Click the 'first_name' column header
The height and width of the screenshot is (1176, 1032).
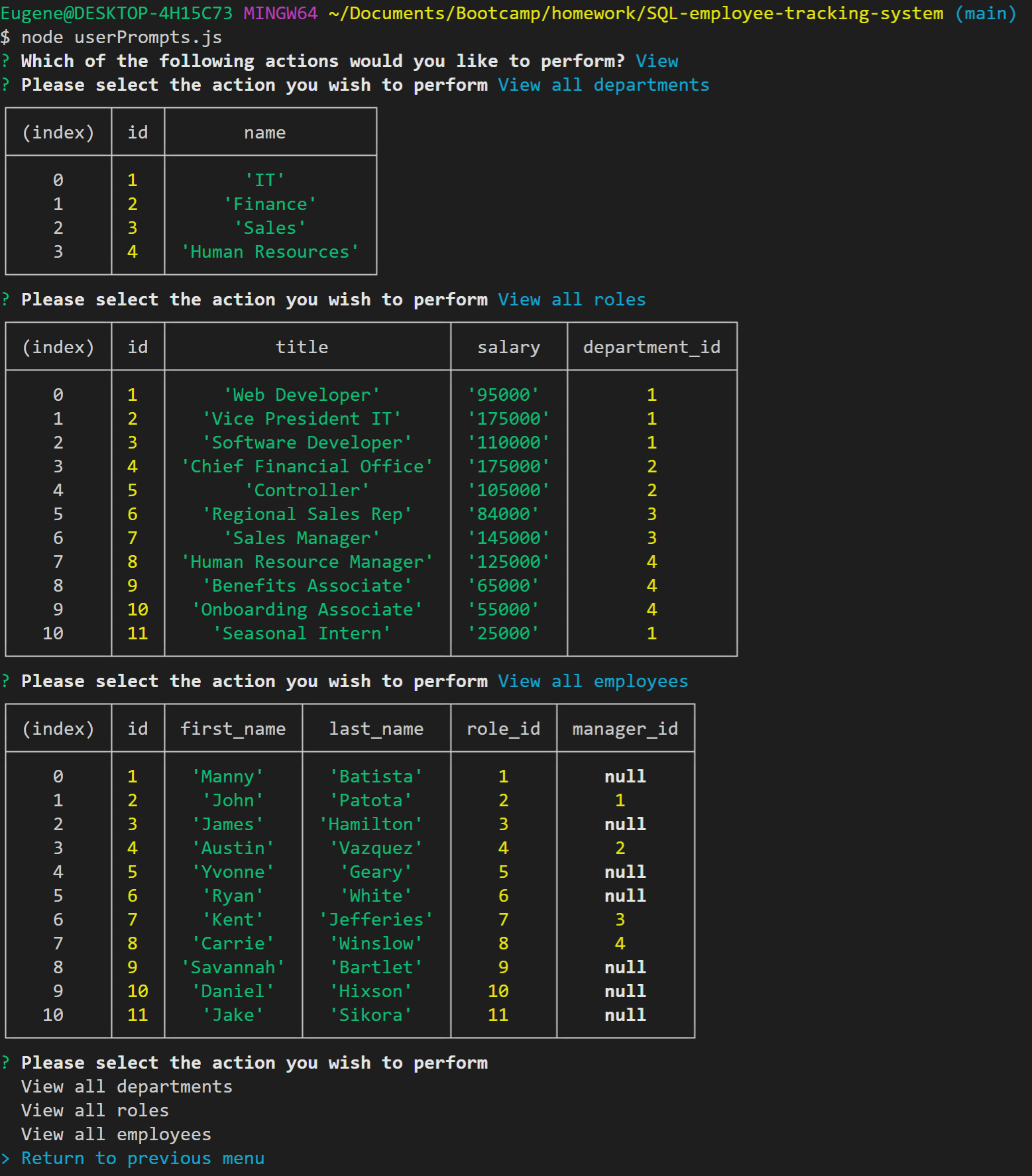point(233,729)
